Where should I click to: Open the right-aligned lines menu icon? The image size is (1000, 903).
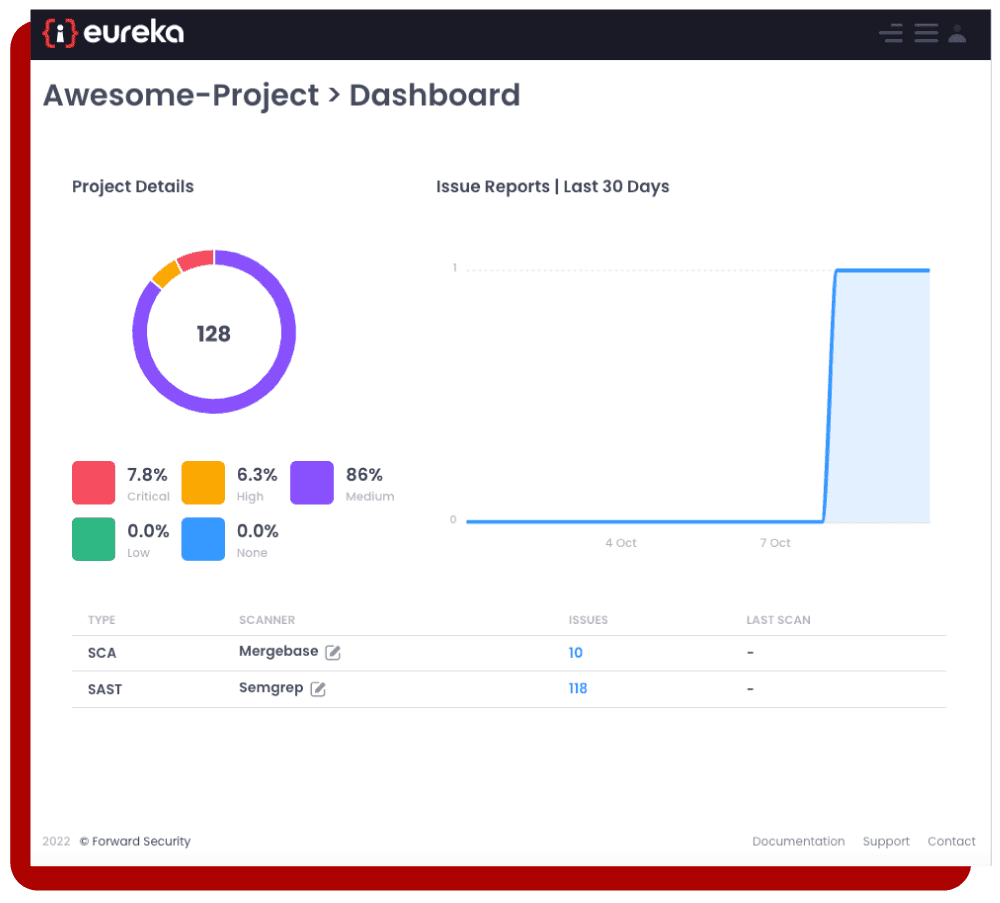(890, 33)
